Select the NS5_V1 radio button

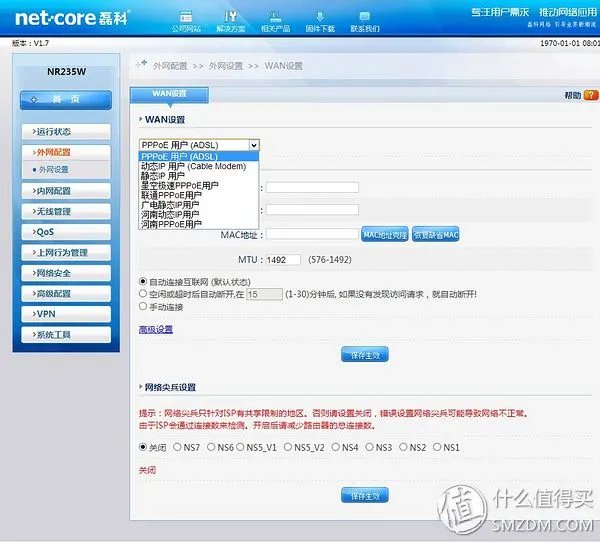pos(240,447)
